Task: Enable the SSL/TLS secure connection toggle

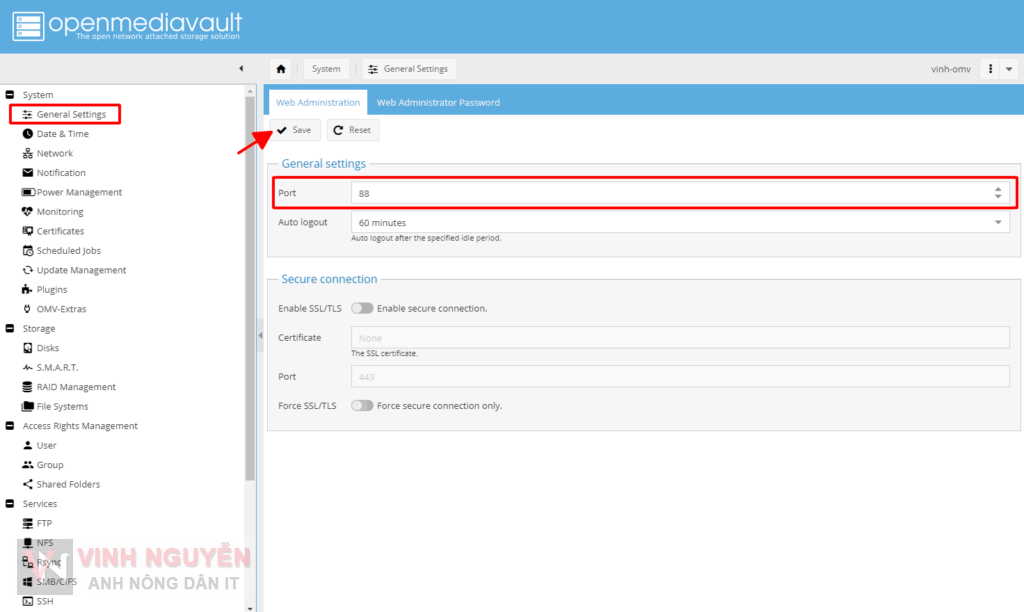Action: click(362, 308)
